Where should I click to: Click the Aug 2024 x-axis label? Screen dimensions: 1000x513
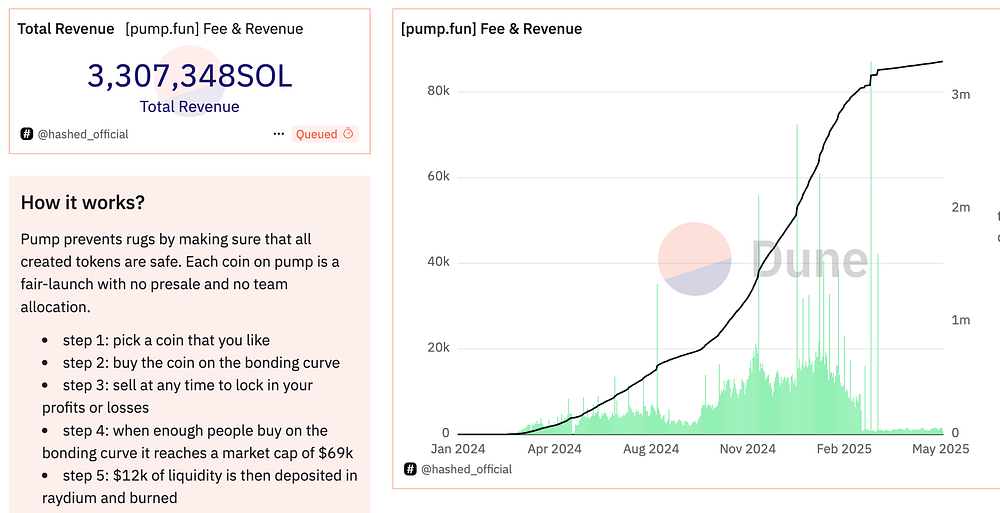tap(651, 449)
